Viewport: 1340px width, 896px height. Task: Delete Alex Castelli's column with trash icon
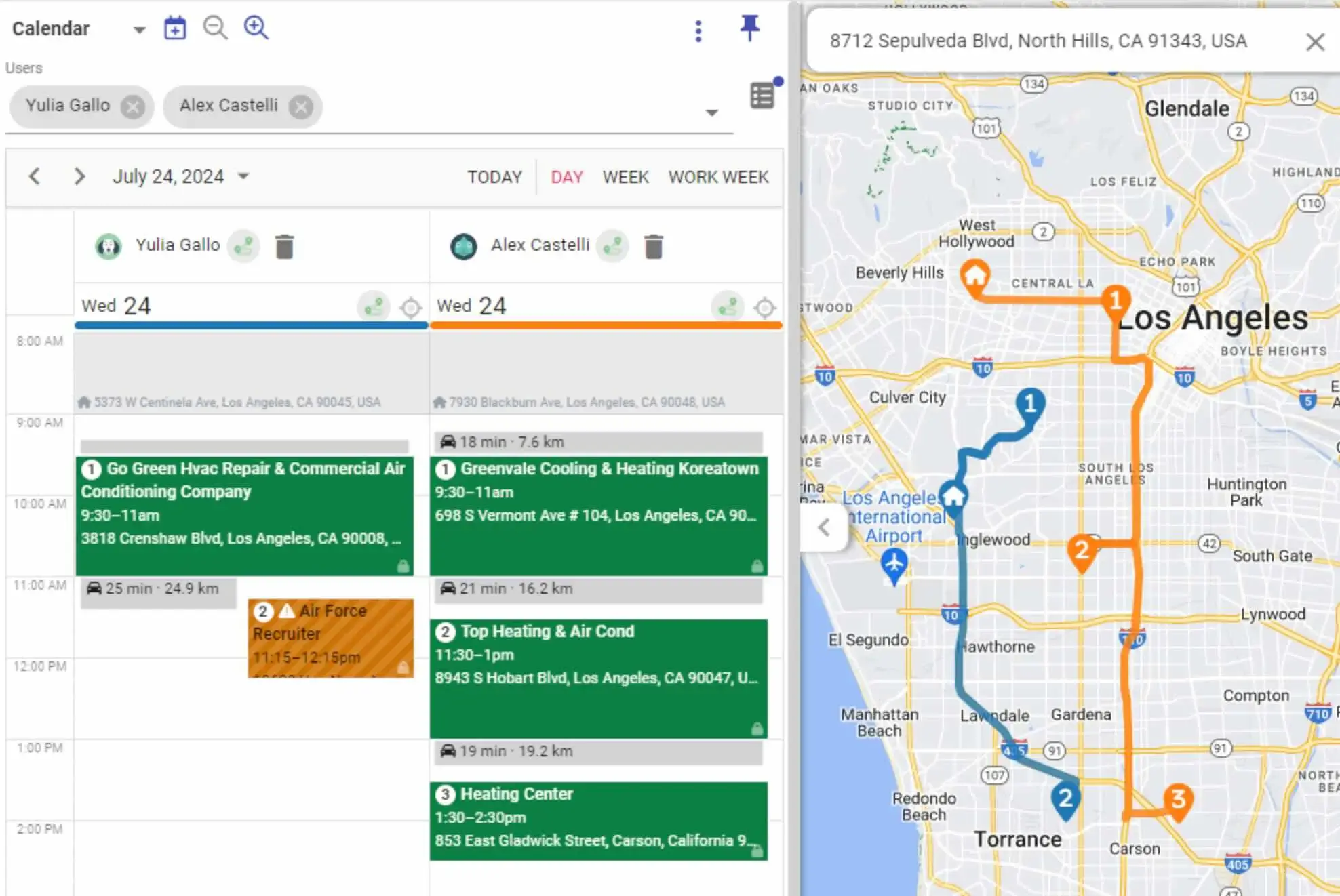click(x=653, y=246)
